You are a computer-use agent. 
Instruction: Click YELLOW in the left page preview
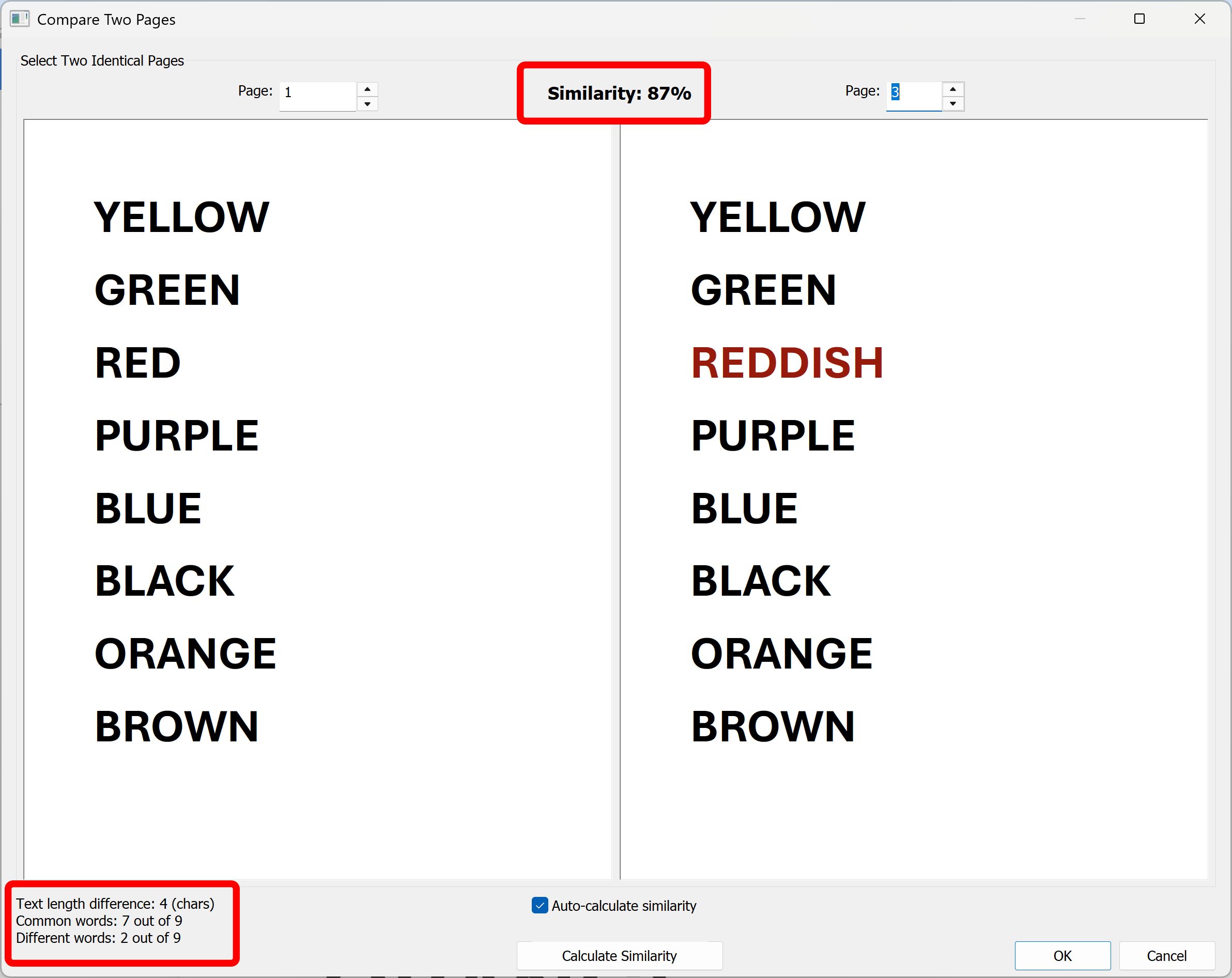181,218
